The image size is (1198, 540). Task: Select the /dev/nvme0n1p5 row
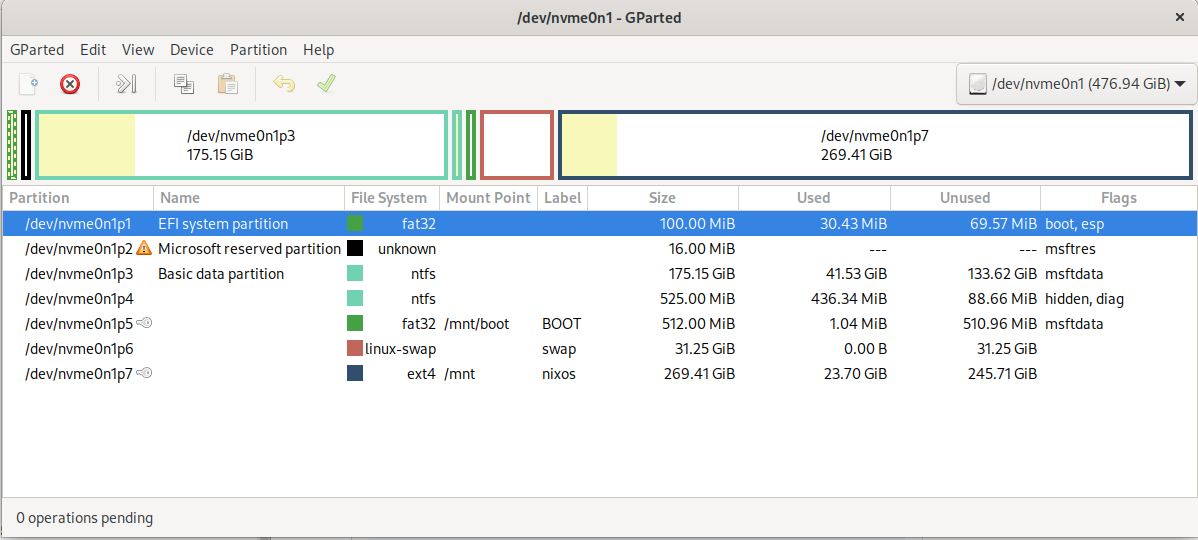(599, 323)
